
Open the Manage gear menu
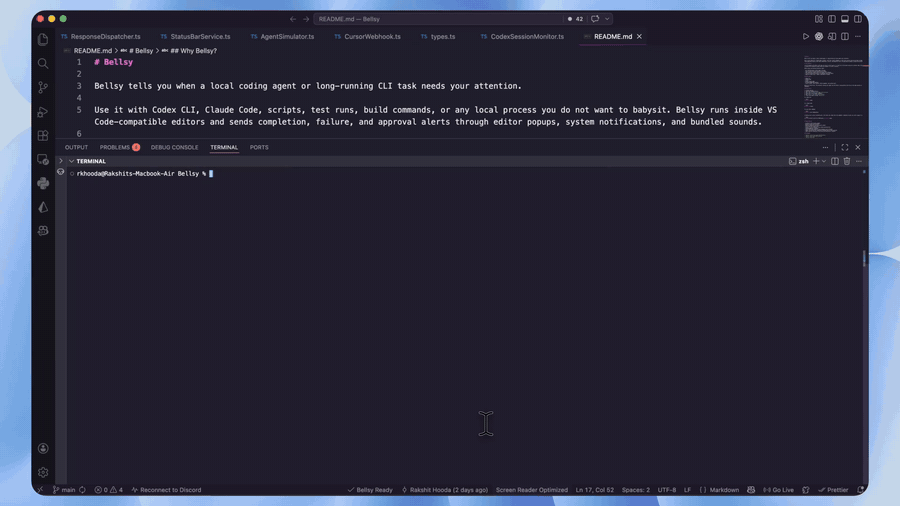pos(43,472)
